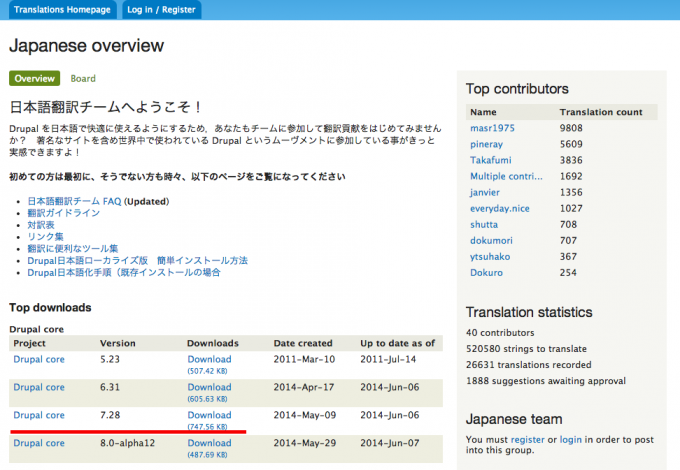Image resolution: width=680 pixels, height=470 pixels.
Task: Switch to the Board tab
Action: pyautogui.click(x=83, y=78)
